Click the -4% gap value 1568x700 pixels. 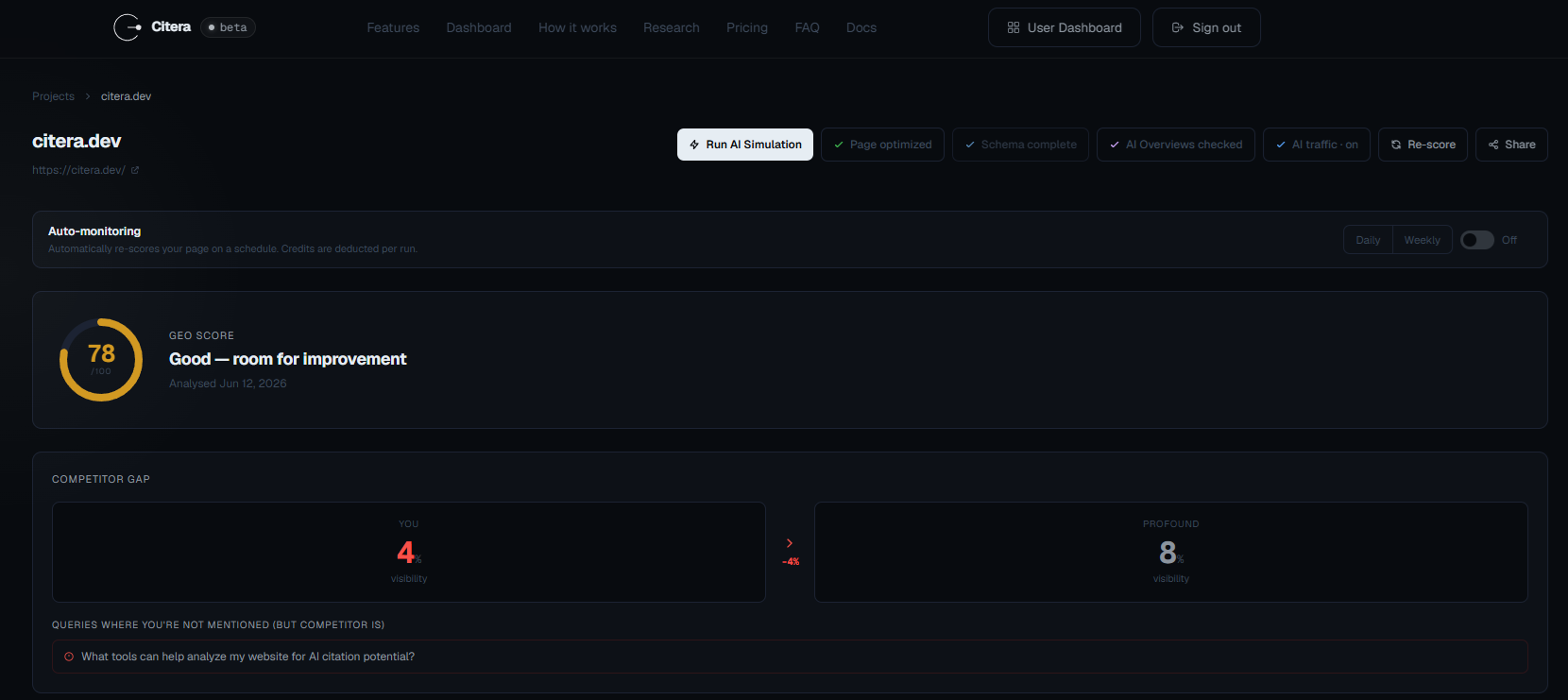point(791,562)
